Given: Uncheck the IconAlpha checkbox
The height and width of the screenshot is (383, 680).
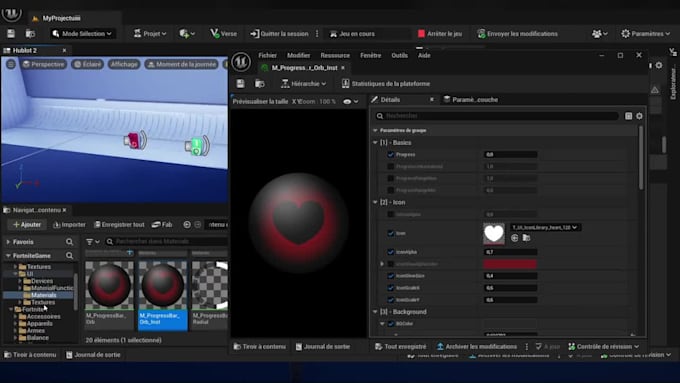Looking at the screenshot, I should (390, 252).
